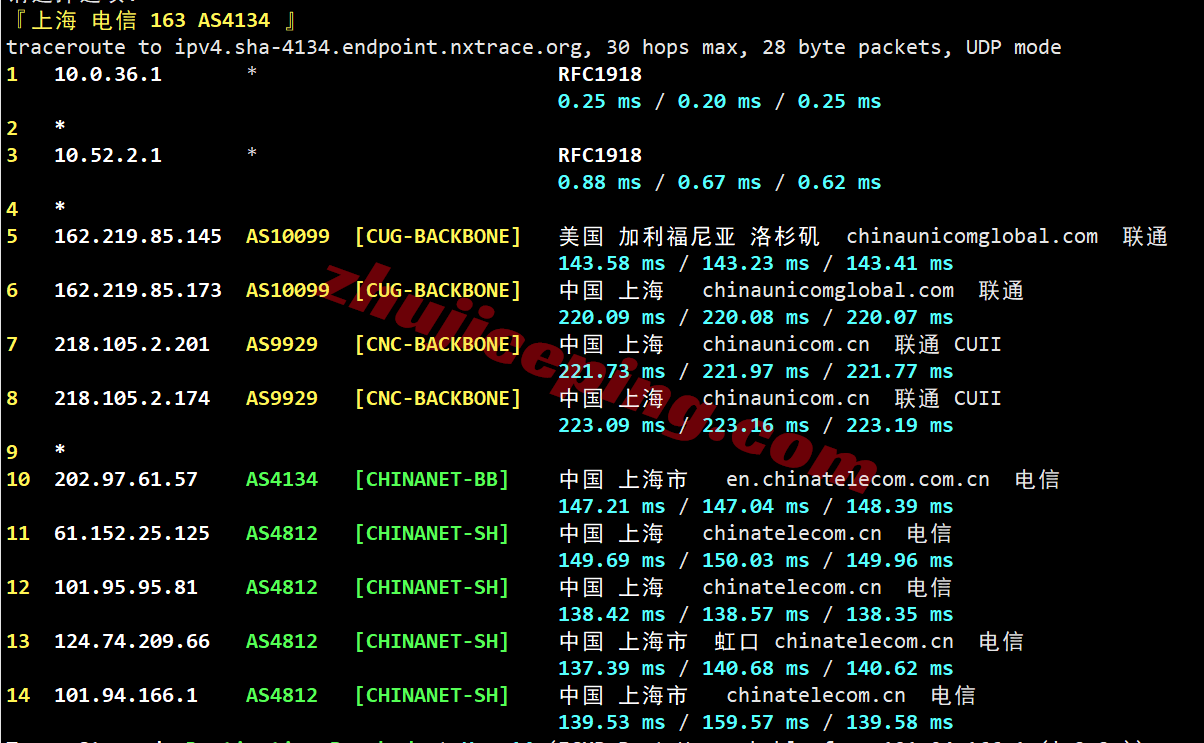Click latency line starting with 220.09 ms

(756, 317)
